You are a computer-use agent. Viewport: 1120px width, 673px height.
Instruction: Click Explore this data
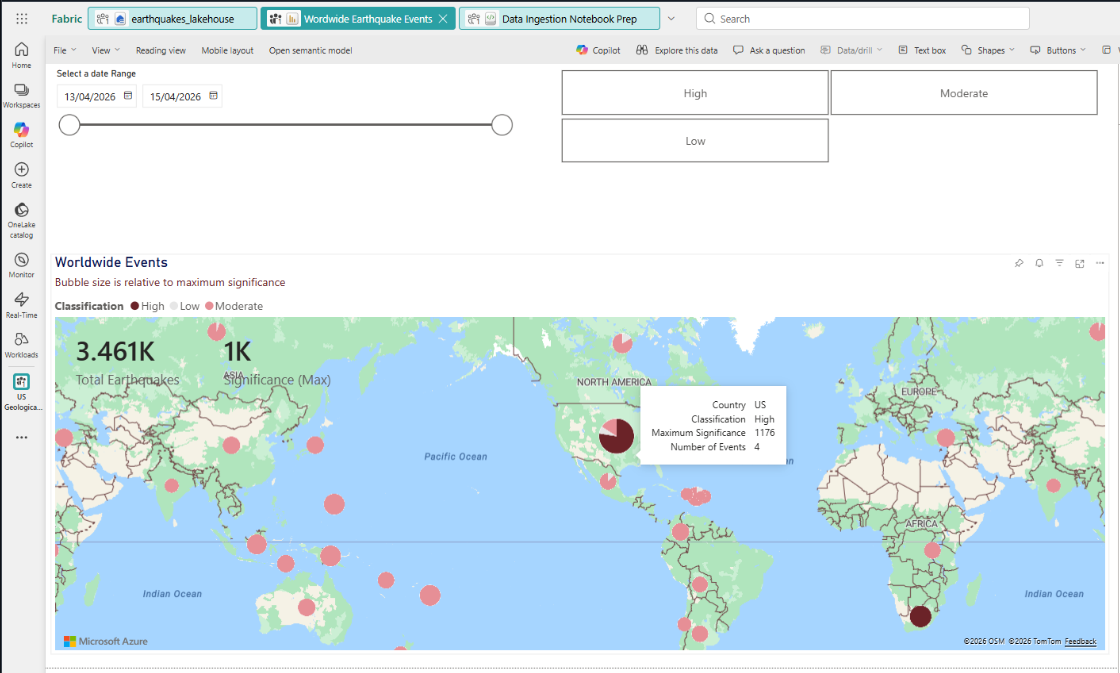pos(677,50)
